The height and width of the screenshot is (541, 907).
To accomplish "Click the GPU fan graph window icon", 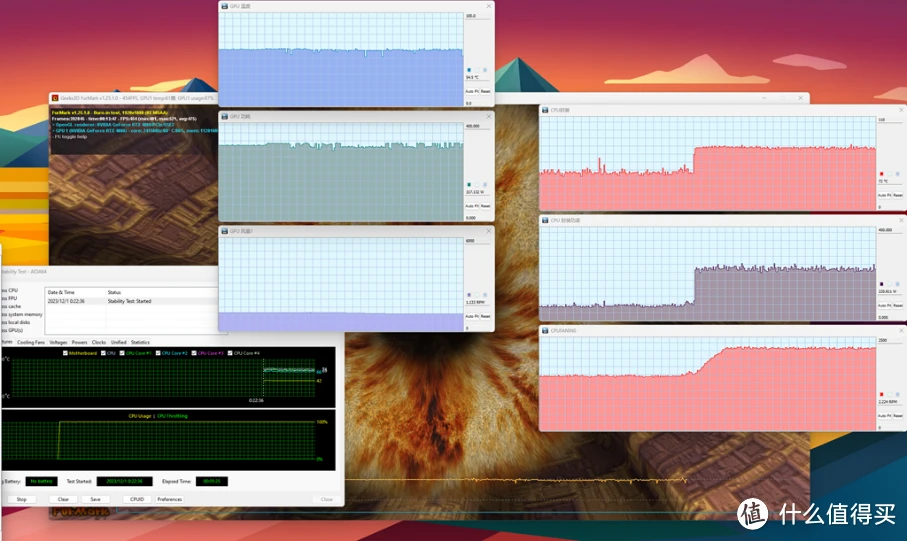I will point(224,231).
